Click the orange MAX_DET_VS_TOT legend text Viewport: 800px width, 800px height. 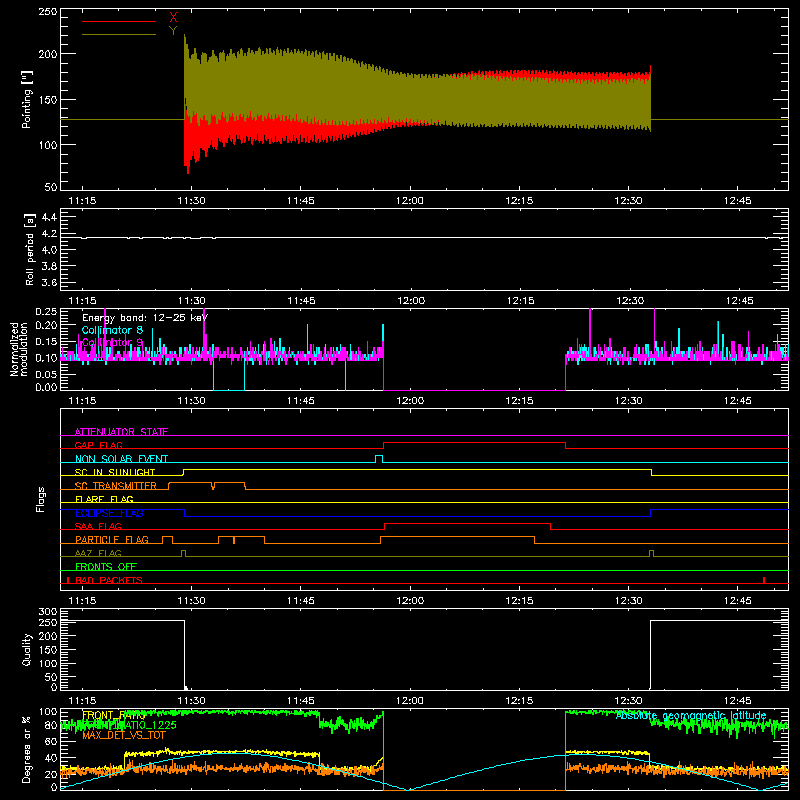tap(124, 735)
